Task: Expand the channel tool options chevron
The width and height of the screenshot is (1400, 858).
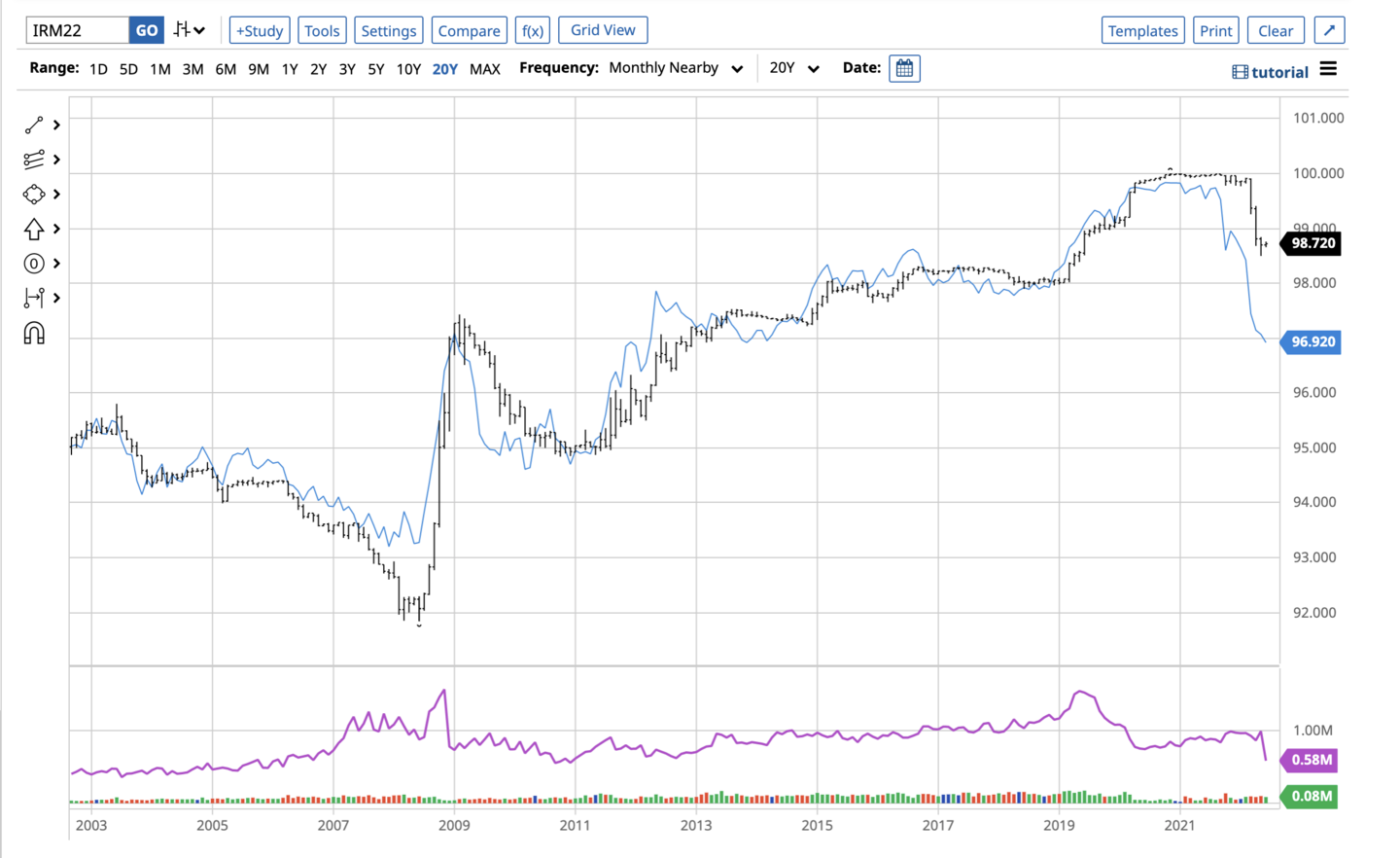Action: 56,160
